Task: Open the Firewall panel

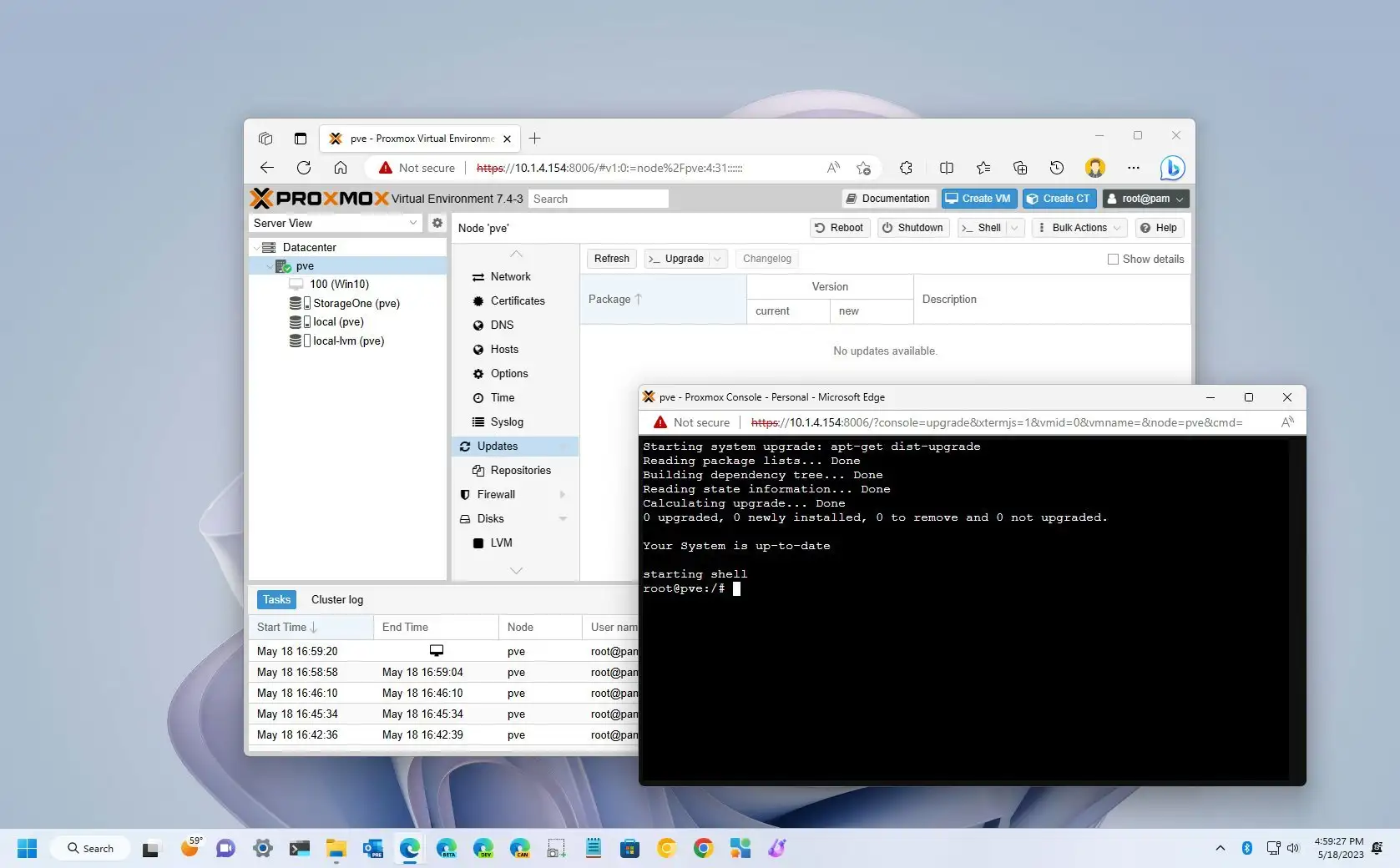Action: click(497, 494)
